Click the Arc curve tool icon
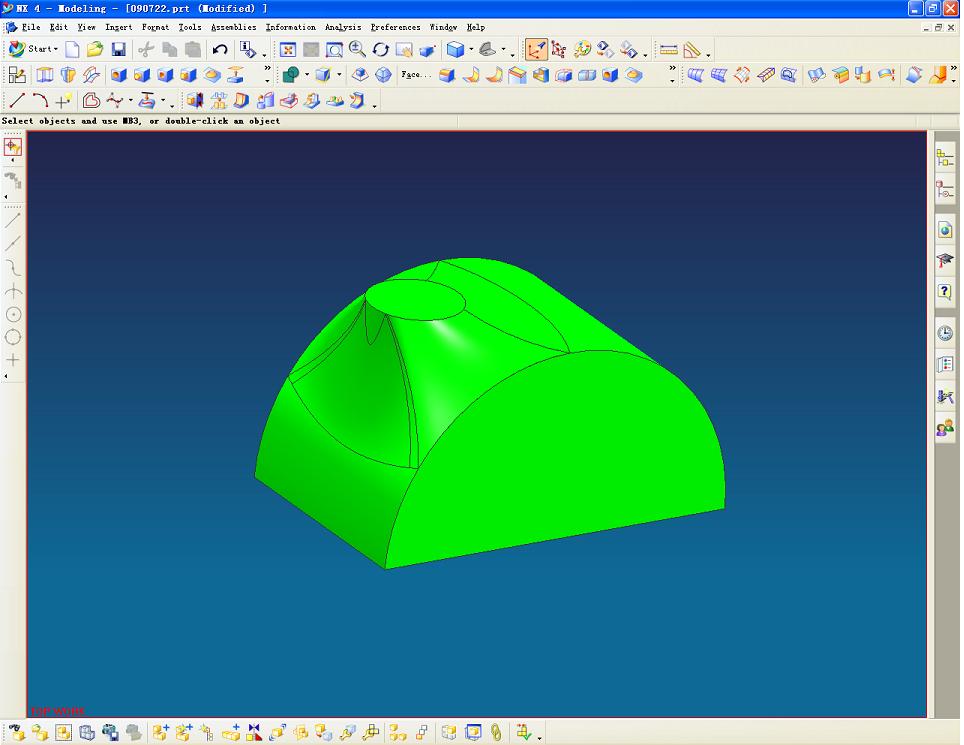The height and width of the screenshot is (745, 964). pyautogui.click(x=40, y=100)
